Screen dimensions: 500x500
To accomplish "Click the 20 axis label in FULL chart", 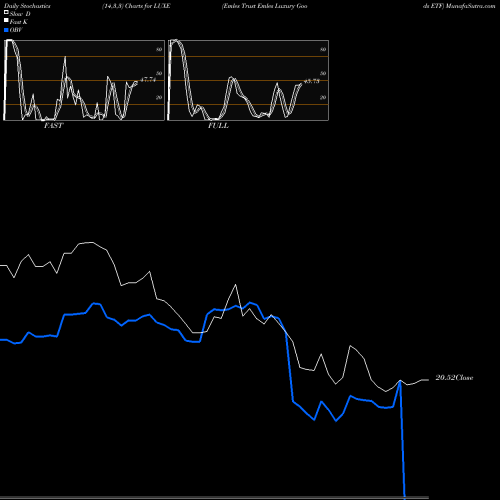I will click(323, 97).
